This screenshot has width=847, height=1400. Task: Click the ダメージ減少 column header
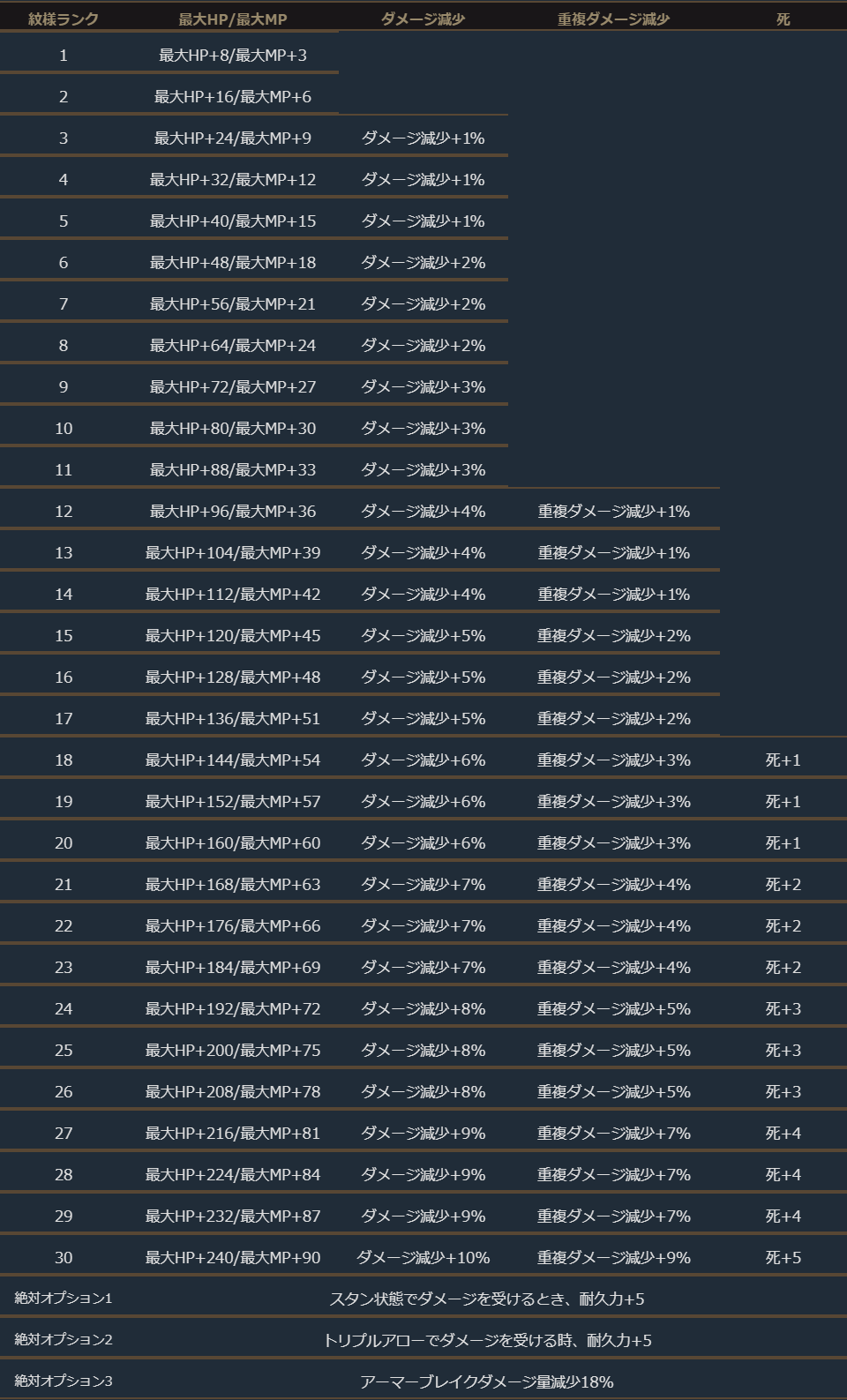[423, 19]
